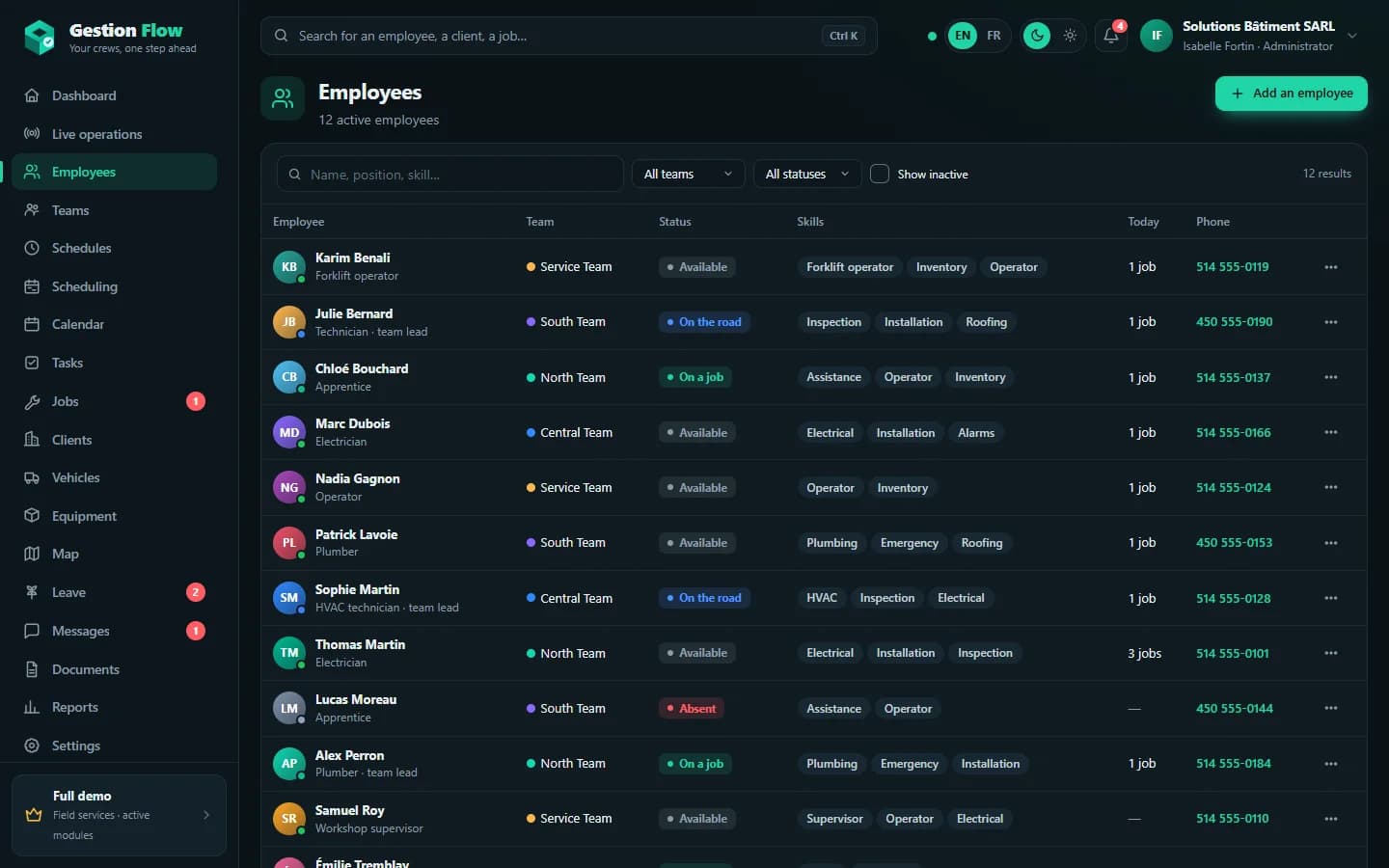Select light theme sun toggle

click(x=1070, y=36)
